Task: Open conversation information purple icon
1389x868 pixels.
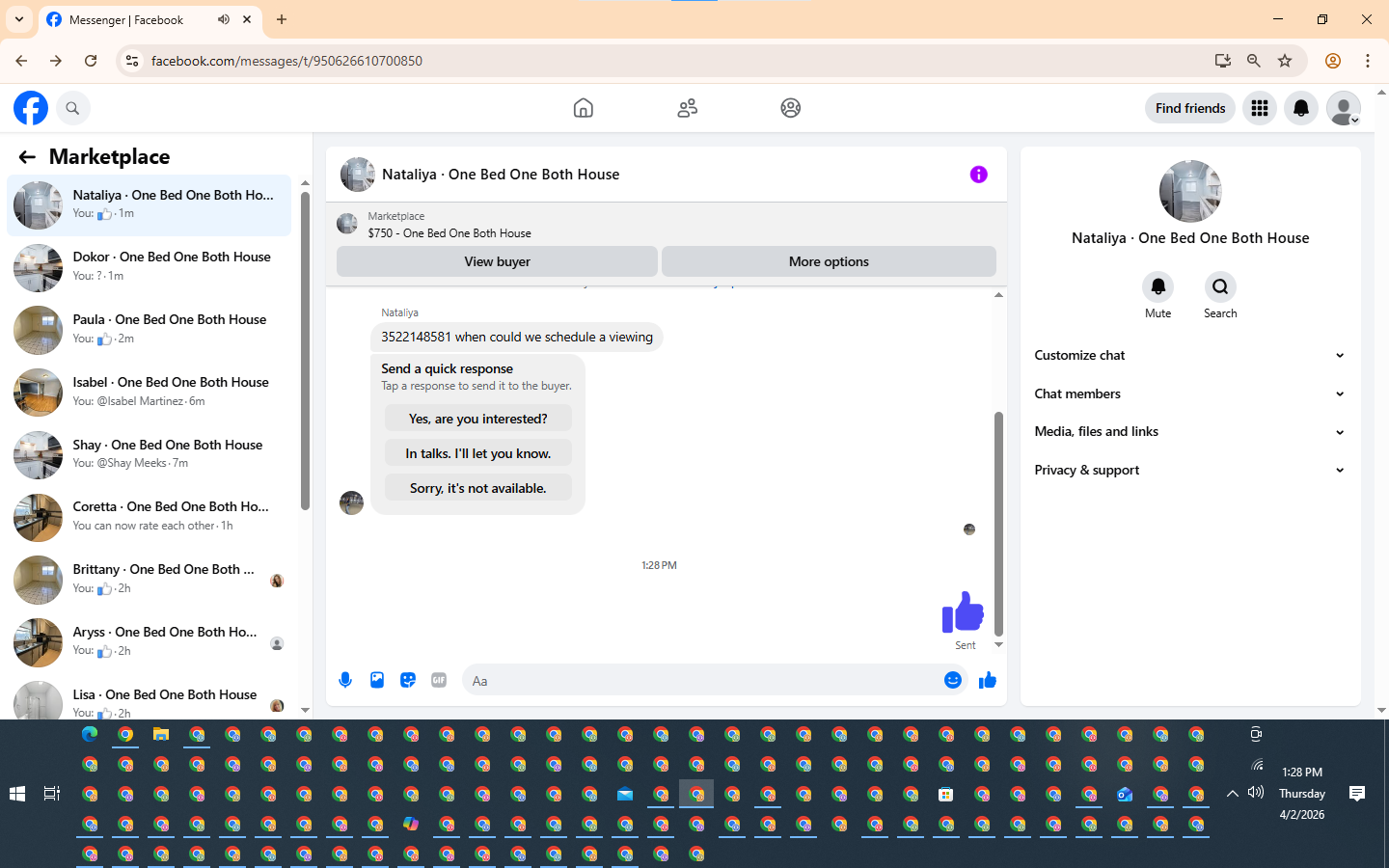Action: (x=978, y=175)
